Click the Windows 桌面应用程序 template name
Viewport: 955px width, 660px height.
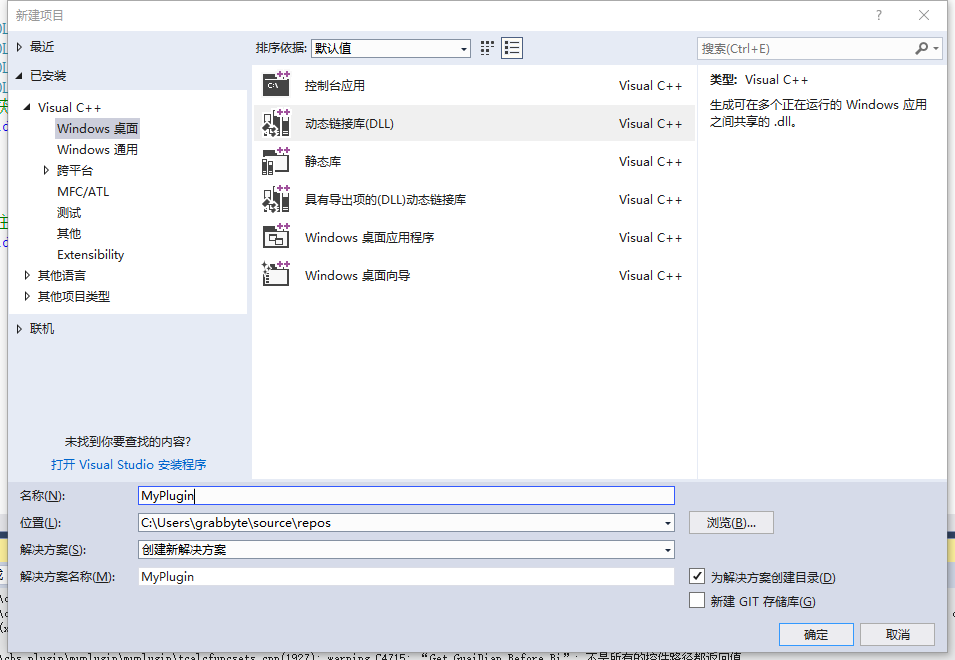[369, 237]
